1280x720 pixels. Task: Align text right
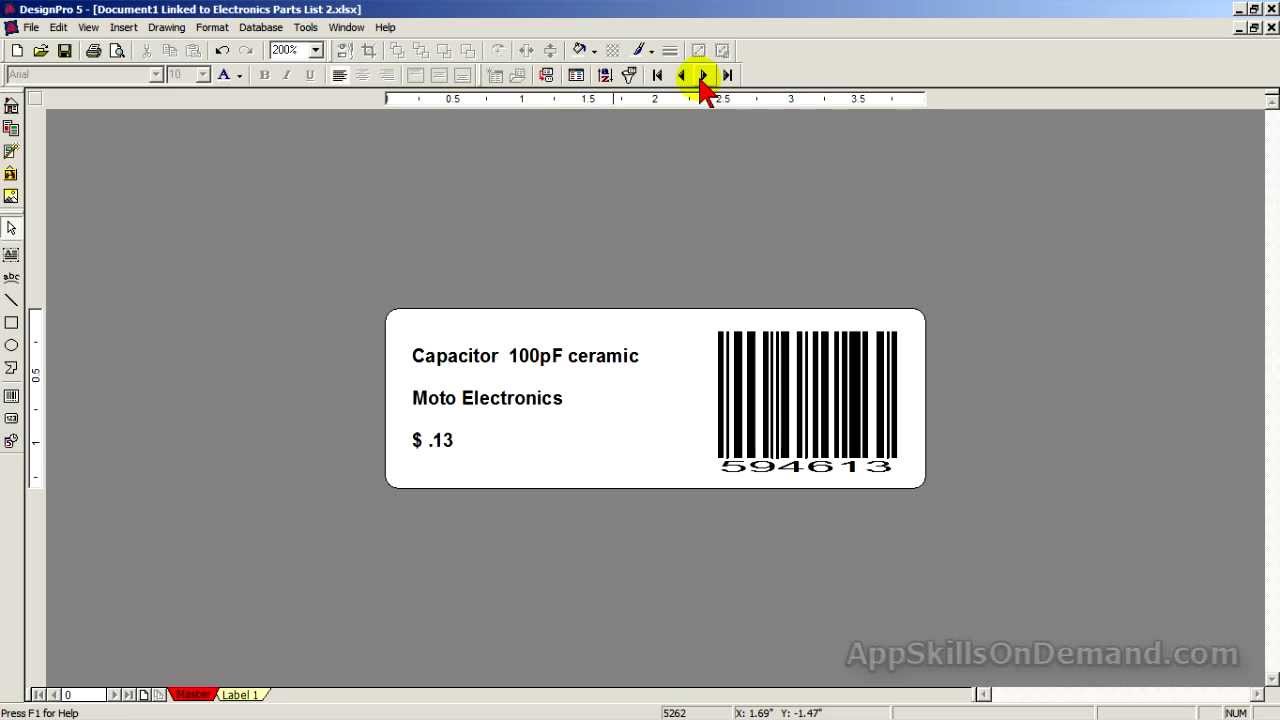pos(387,75)
